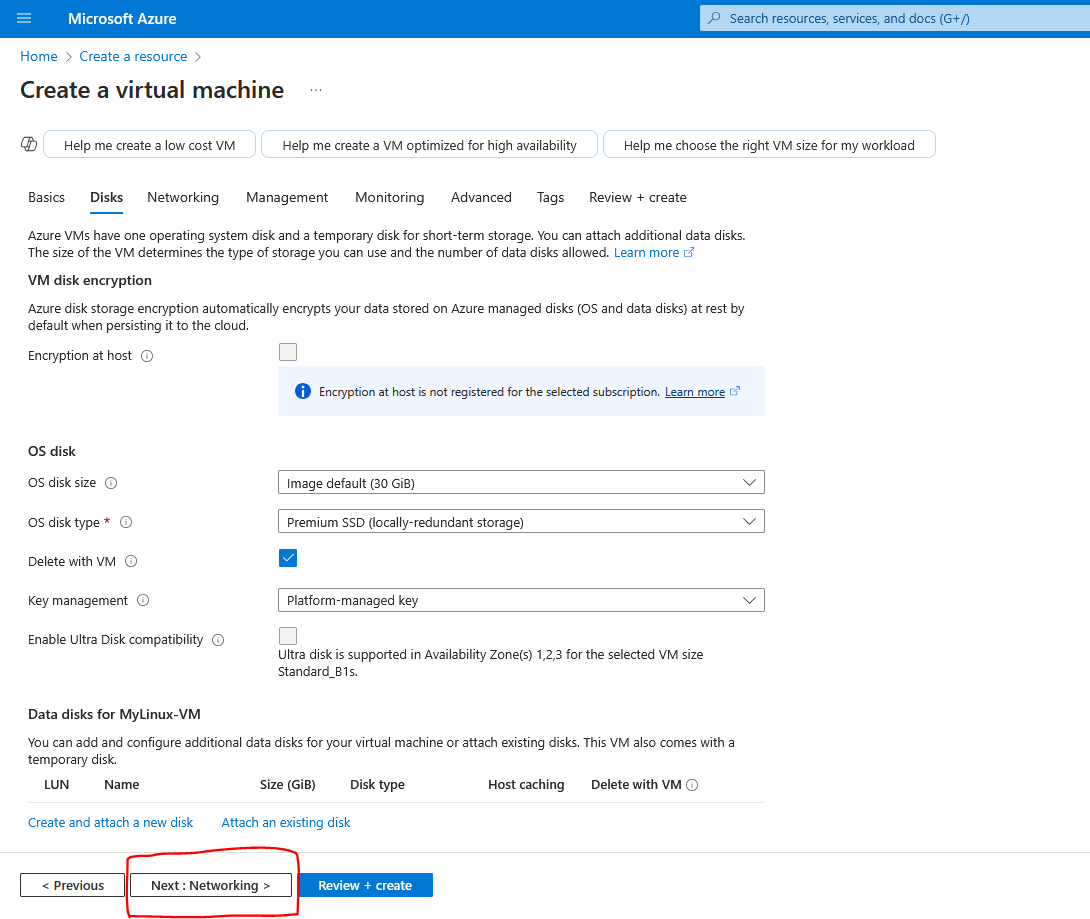Click the blue Review + create button

[365, 885]
